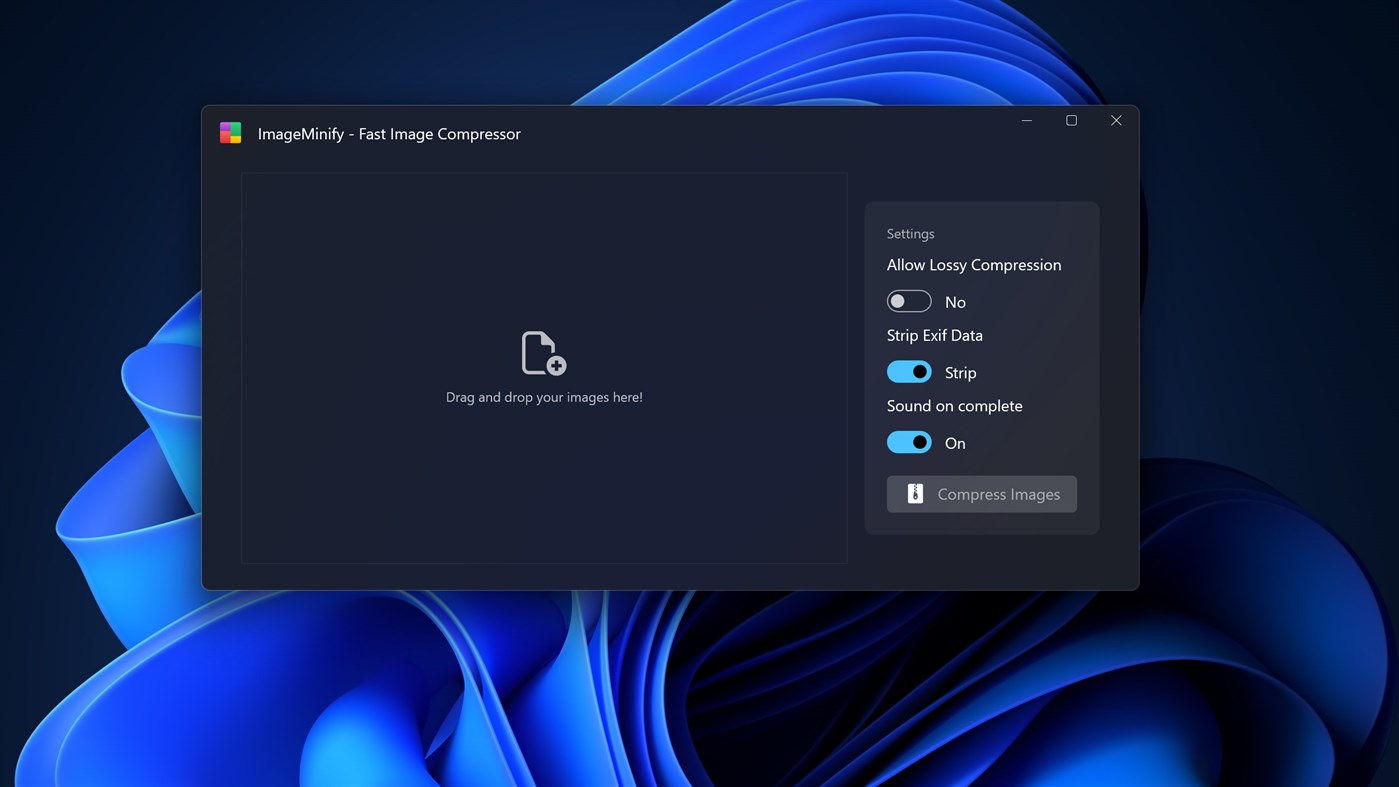Click the Allow Lossy Compression label

click(x=973, y=264)
